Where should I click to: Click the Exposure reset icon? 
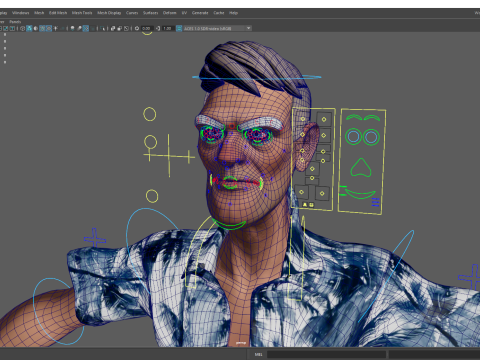point(137,28)
